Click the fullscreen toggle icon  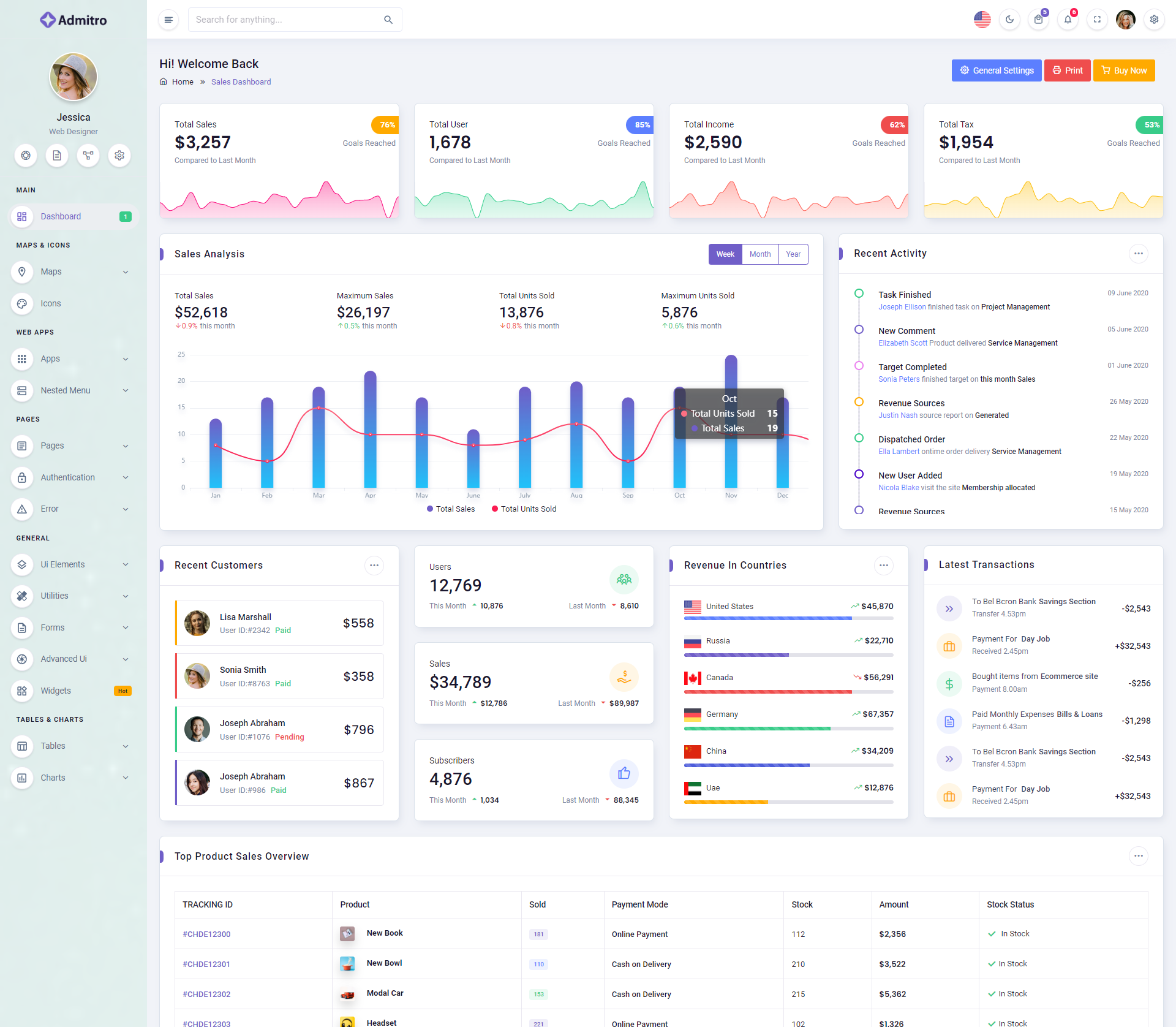pyautogui.click(x=1097, y=20)
